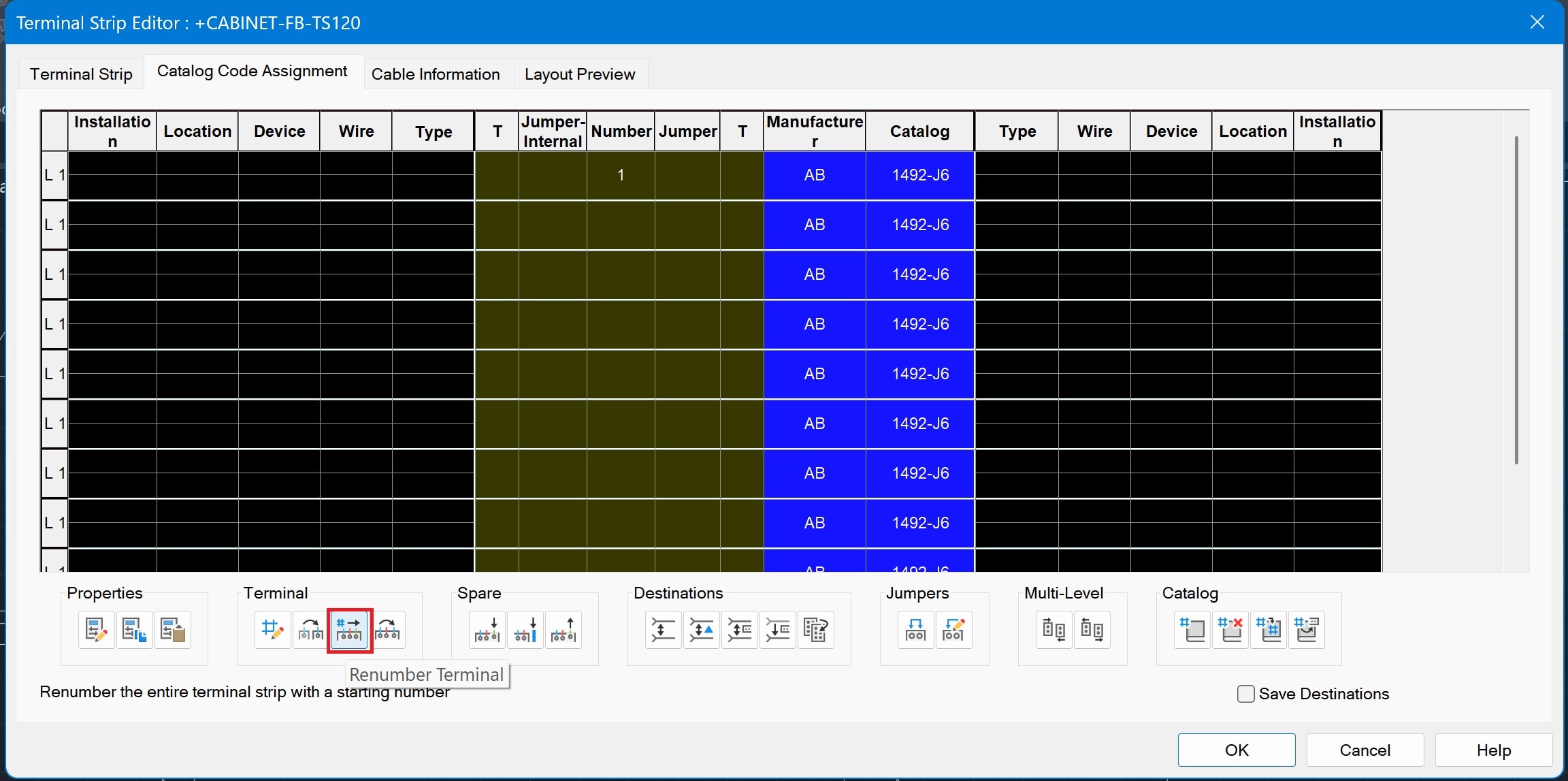Click Move Terminal icon after Renumber Terminal
1568x781 pixels.
point(388,630)
